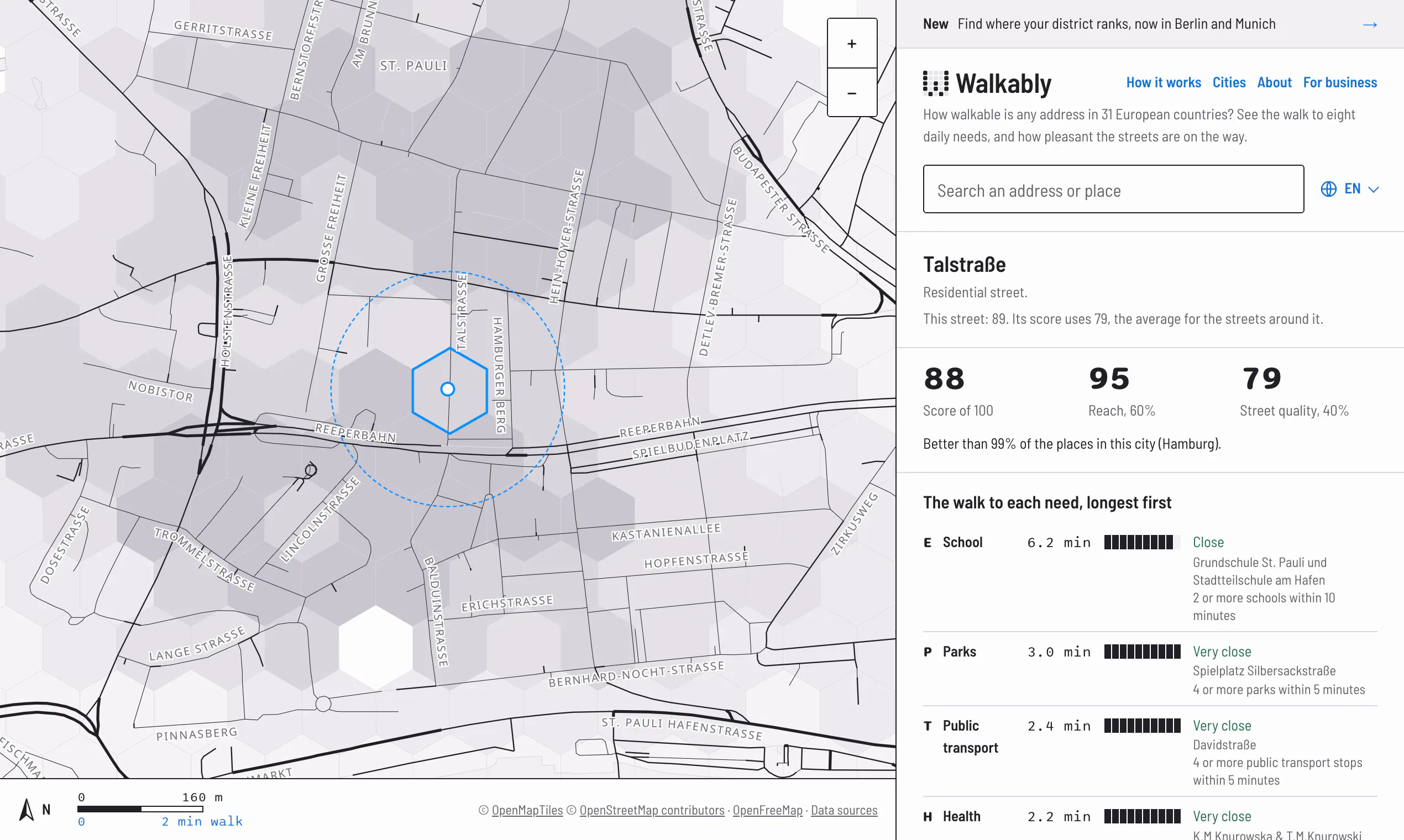The image size is (1404, 840).
Task: Click the white hexagon on the map
Action: point(375,648)
